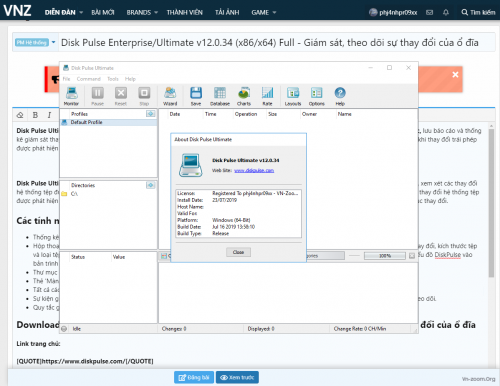Click the thread title input field
The height and width of the screenshot is (386, 500).
(x=277, y=42)
